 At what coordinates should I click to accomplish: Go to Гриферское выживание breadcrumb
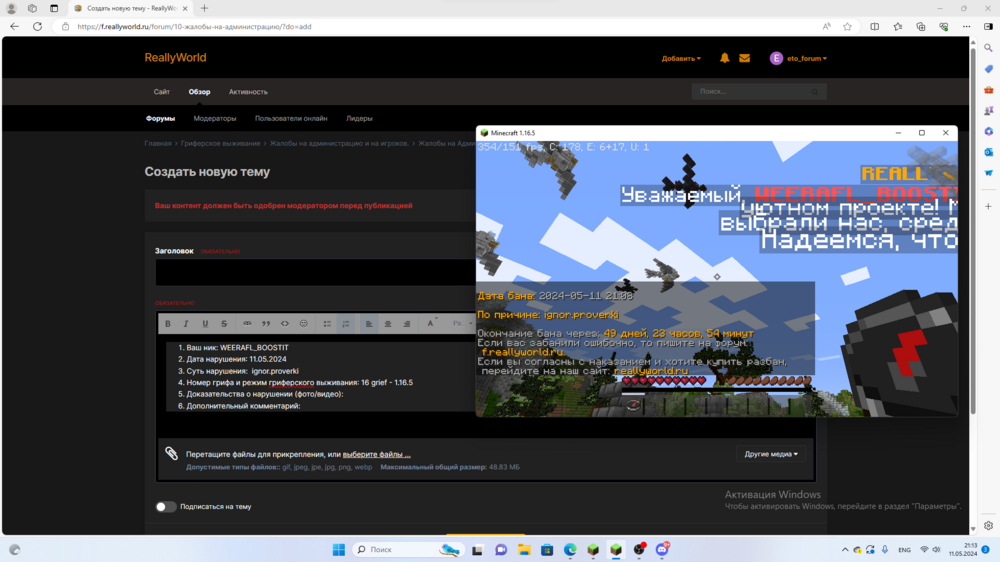220,144
